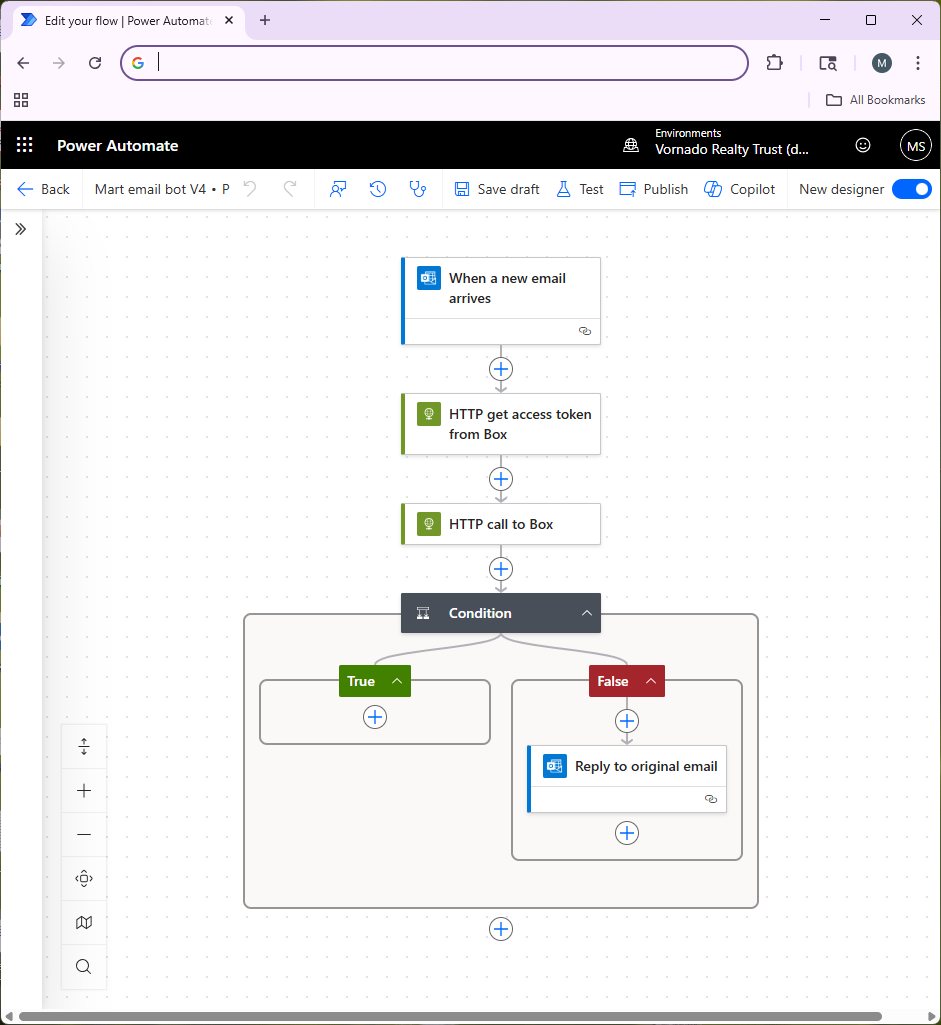
Task: Go Back from the flow editor
Action: [44, 189]
